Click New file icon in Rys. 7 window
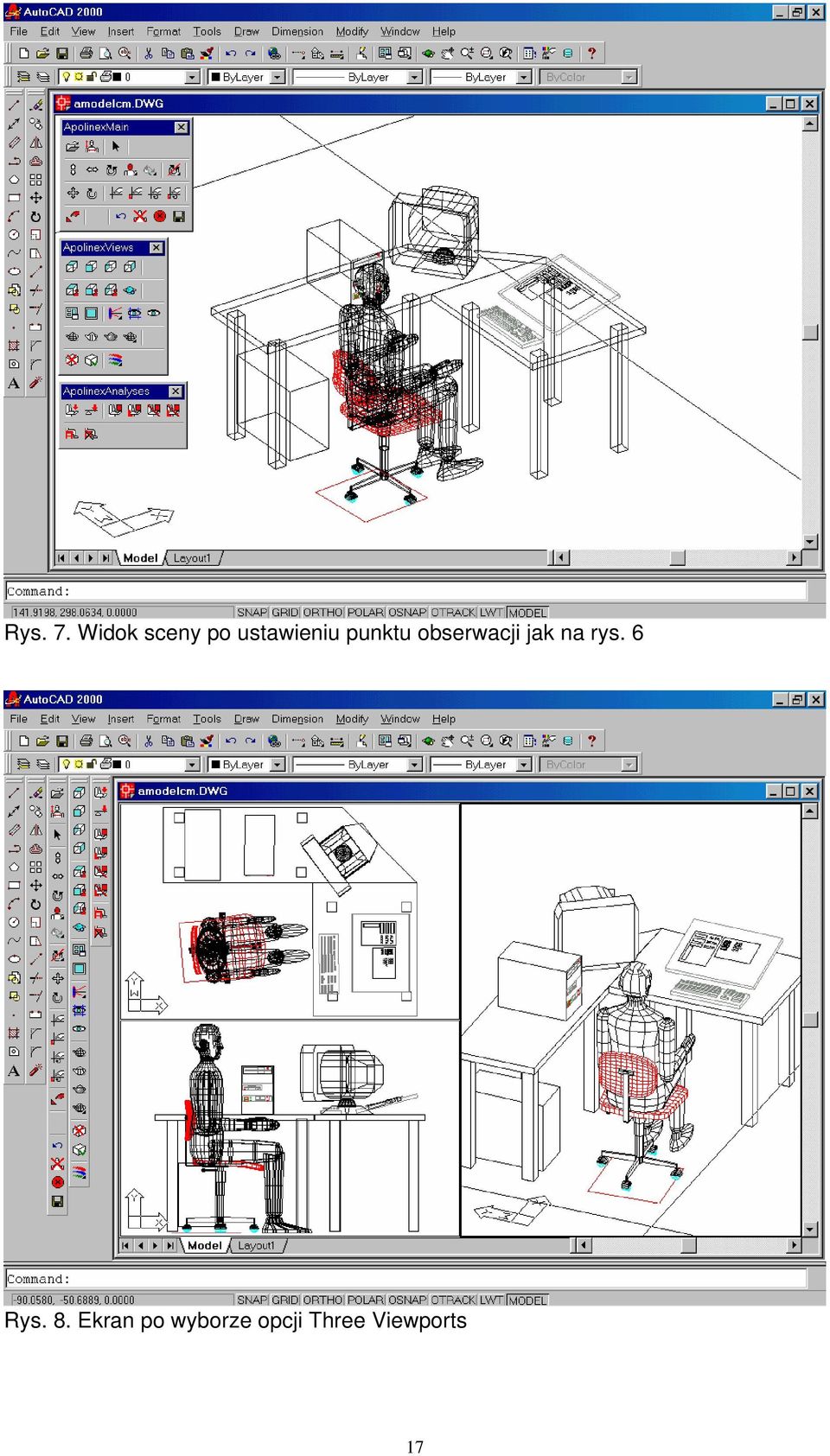This screenshot has height=1456, width=830. click(x=24, y=54)
